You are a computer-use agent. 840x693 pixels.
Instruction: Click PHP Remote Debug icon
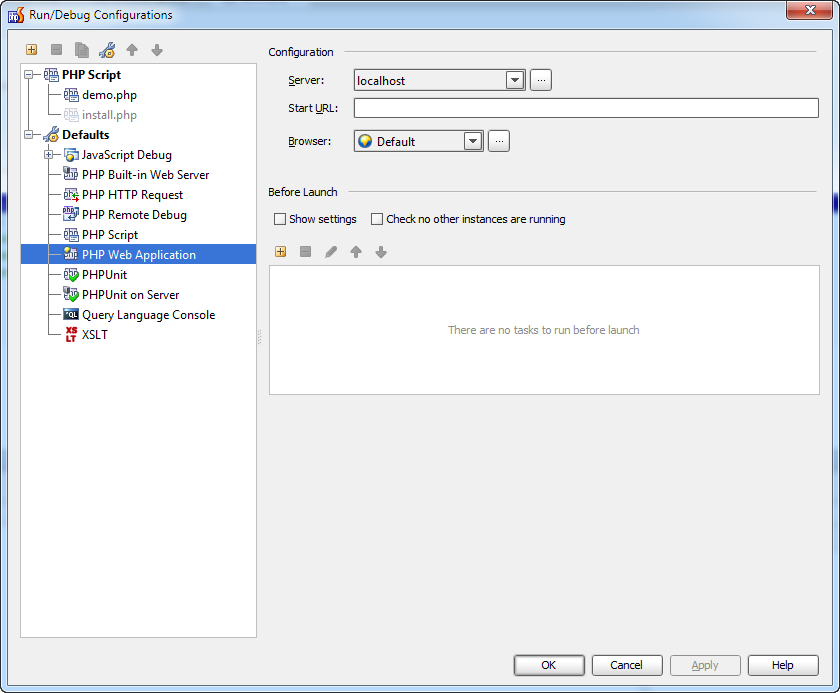(71, 214)
